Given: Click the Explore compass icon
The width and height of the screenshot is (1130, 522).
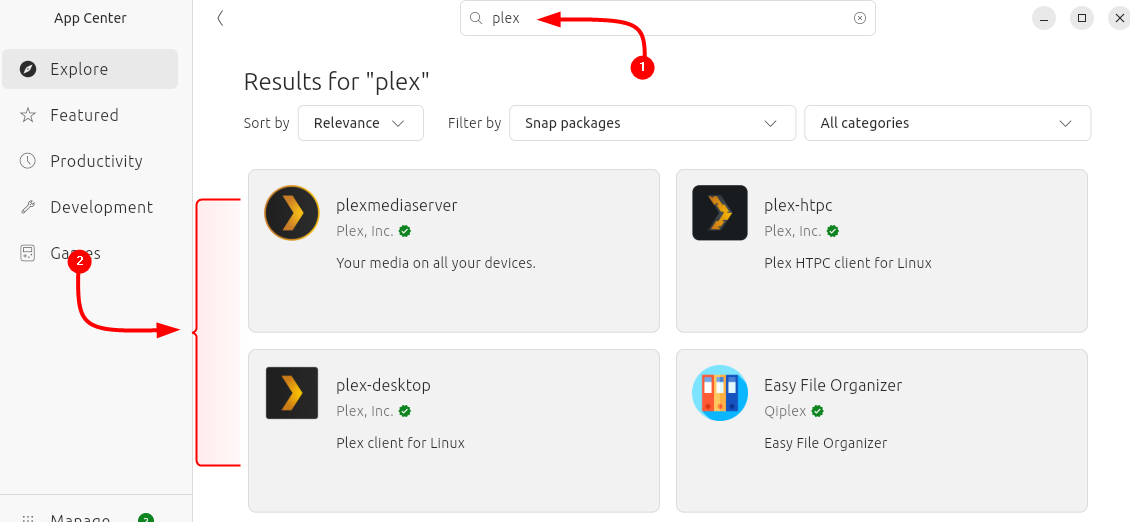Looking at the screenshot, I should click(x=28, y=69).
